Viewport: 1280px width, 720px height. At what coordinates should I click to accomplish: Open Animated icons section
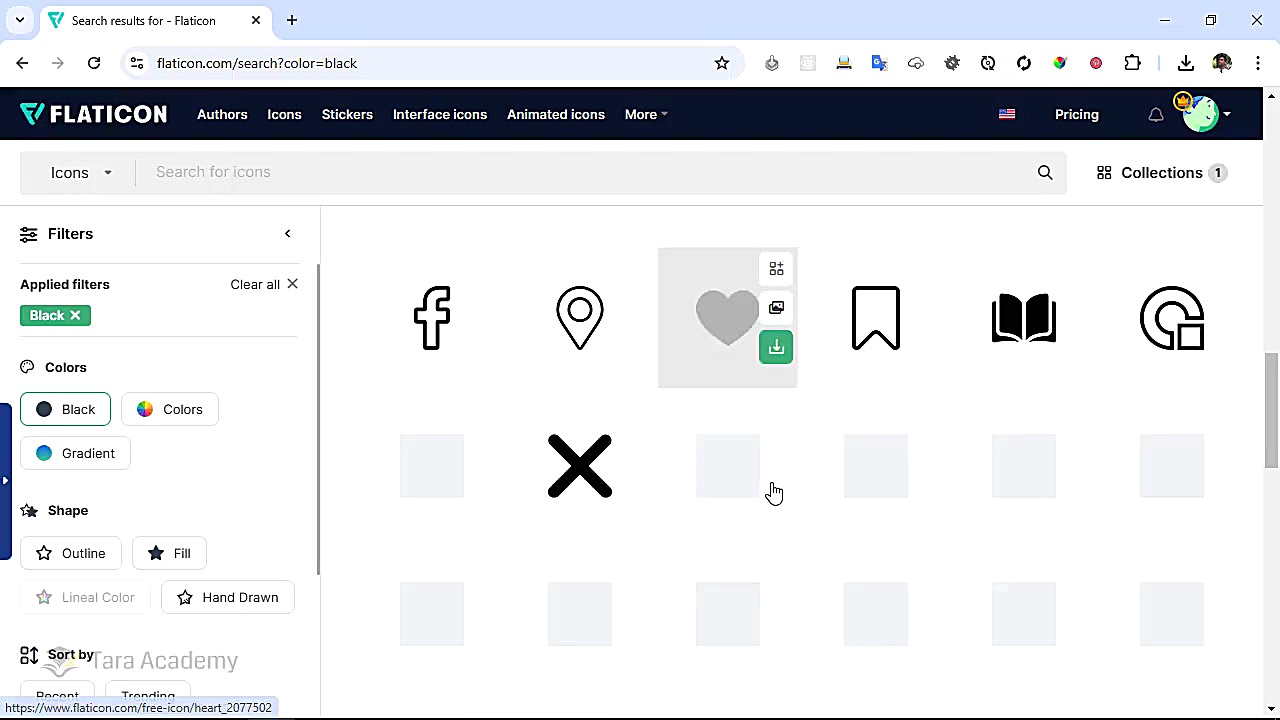(556, 114)
